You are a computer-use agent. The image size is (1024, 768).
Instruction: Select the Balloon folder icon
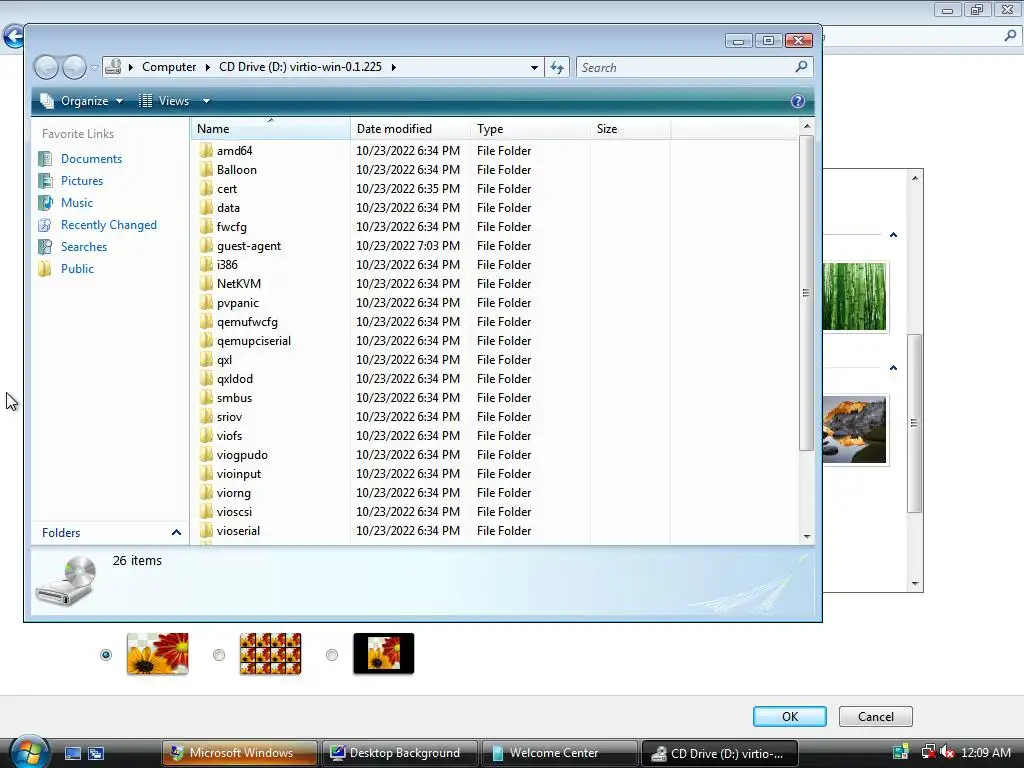[x=206, y=170]
